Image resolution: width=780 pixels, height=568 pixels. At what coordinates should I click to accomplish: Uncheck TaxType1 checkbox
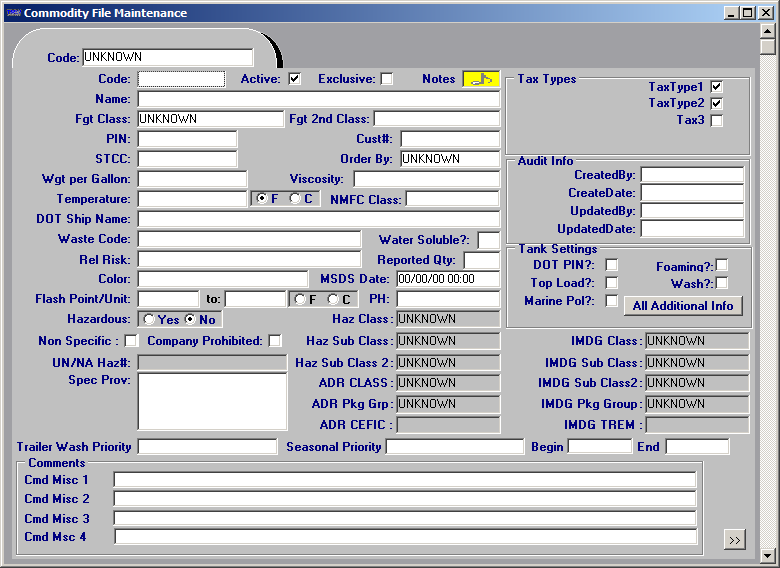[x=716, y=87]
